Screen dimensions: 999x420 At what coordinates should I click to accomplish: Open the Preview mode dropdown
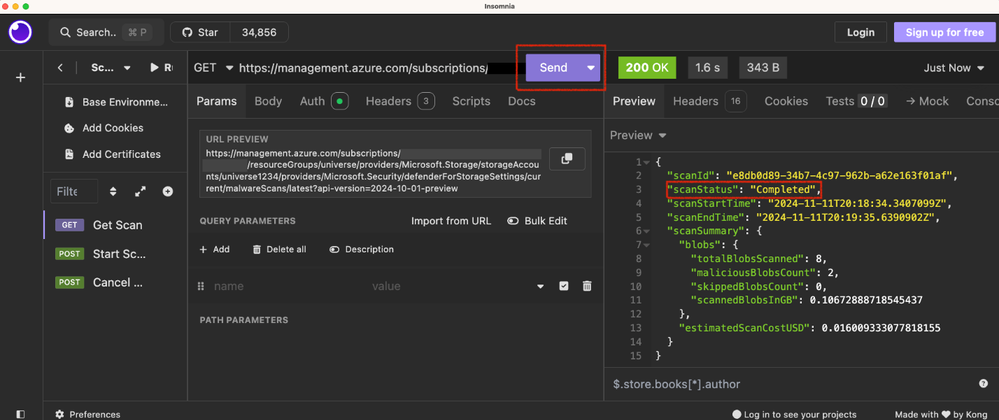coord(638,135)
